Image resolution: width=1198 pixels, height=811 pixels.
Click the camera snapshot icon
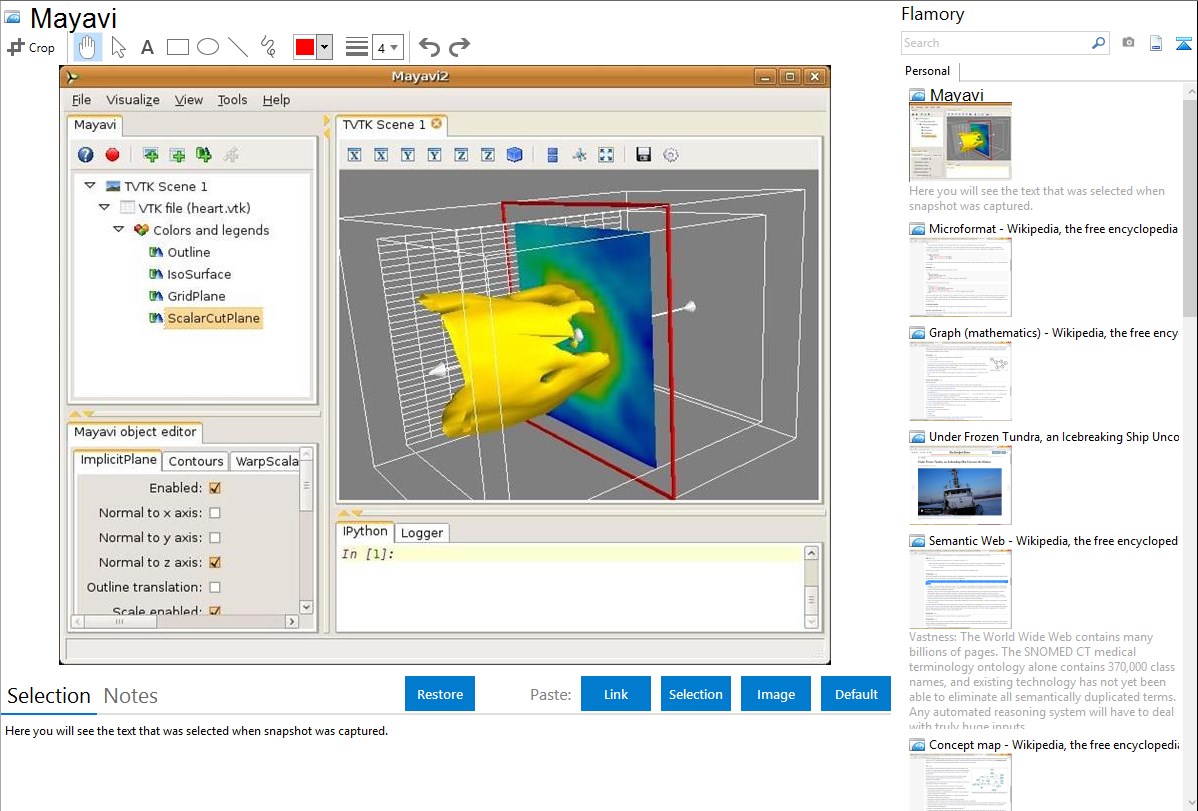tap(1128, 43)
